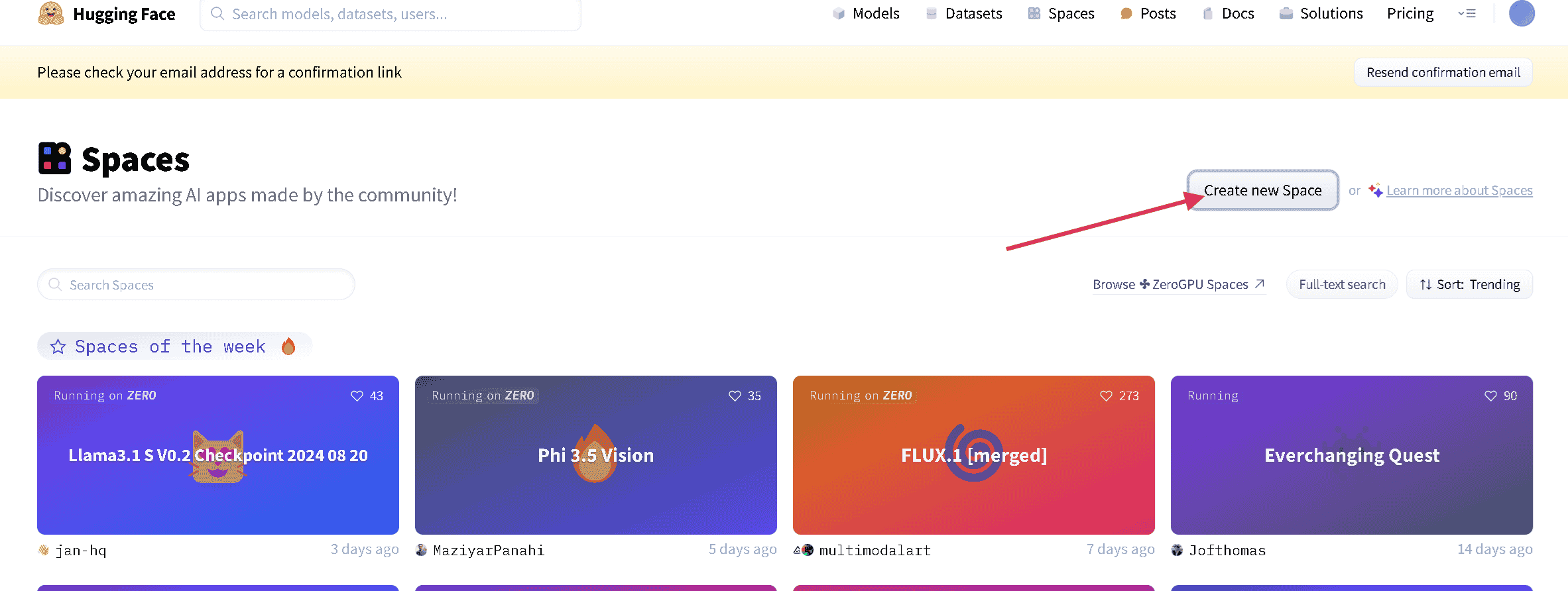
Task: Click the Jofthomas author avatar
Action: (1177, 550)
